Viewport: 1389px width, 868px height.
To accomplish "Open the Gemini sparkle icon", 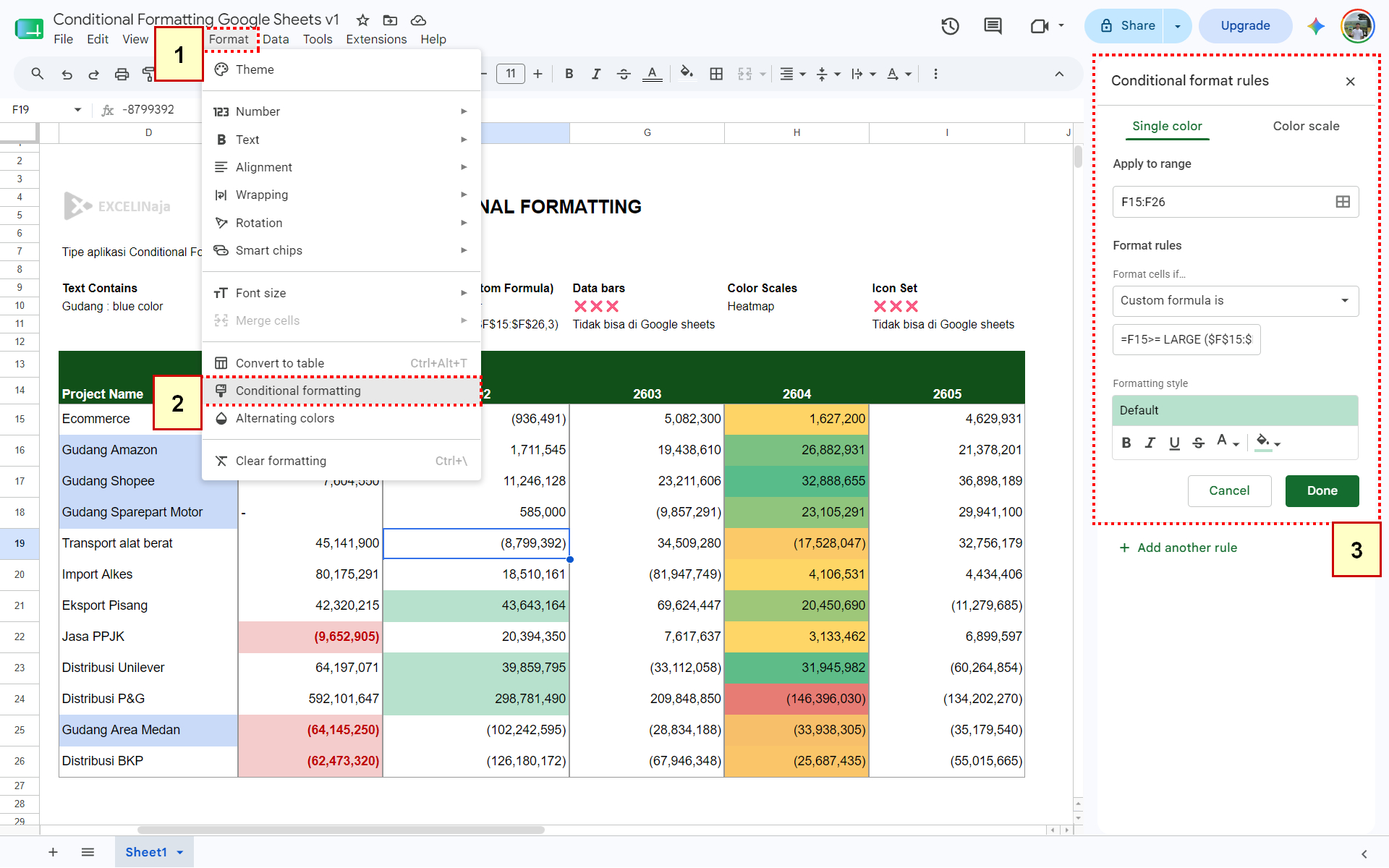I will click(1316, 26).
